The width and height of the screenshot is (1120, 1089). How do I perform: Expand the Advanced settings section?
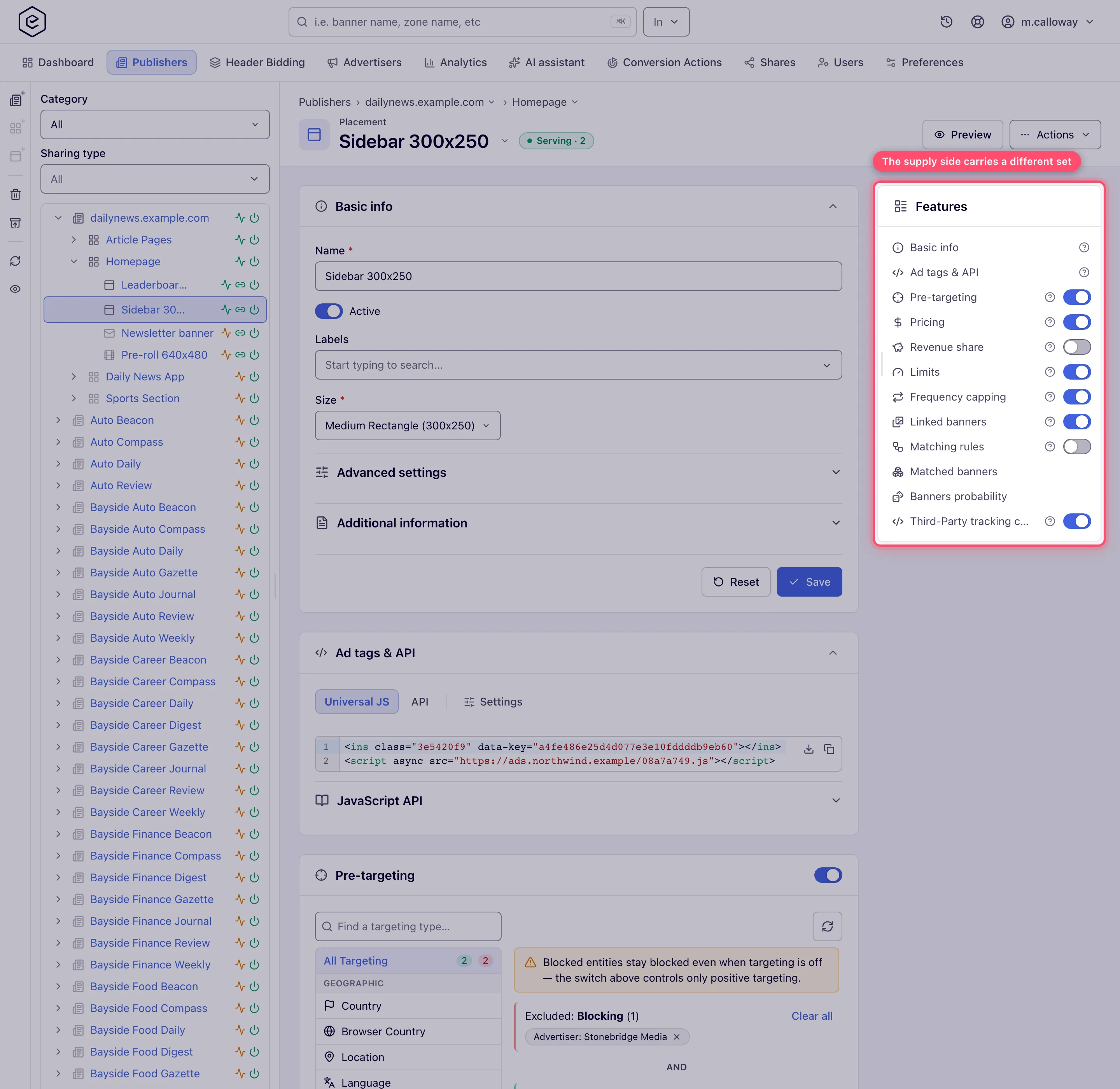578,473
